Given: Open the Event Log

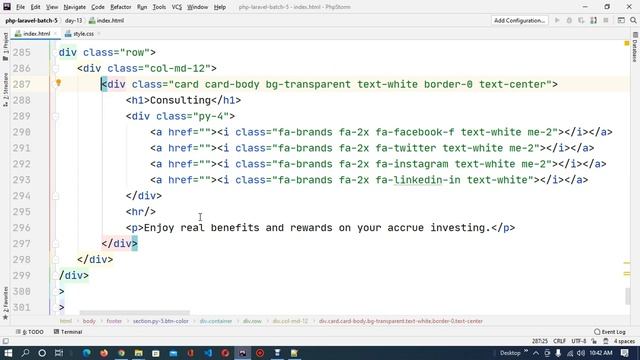Looking at the screenshot, I should pos(610,332).
